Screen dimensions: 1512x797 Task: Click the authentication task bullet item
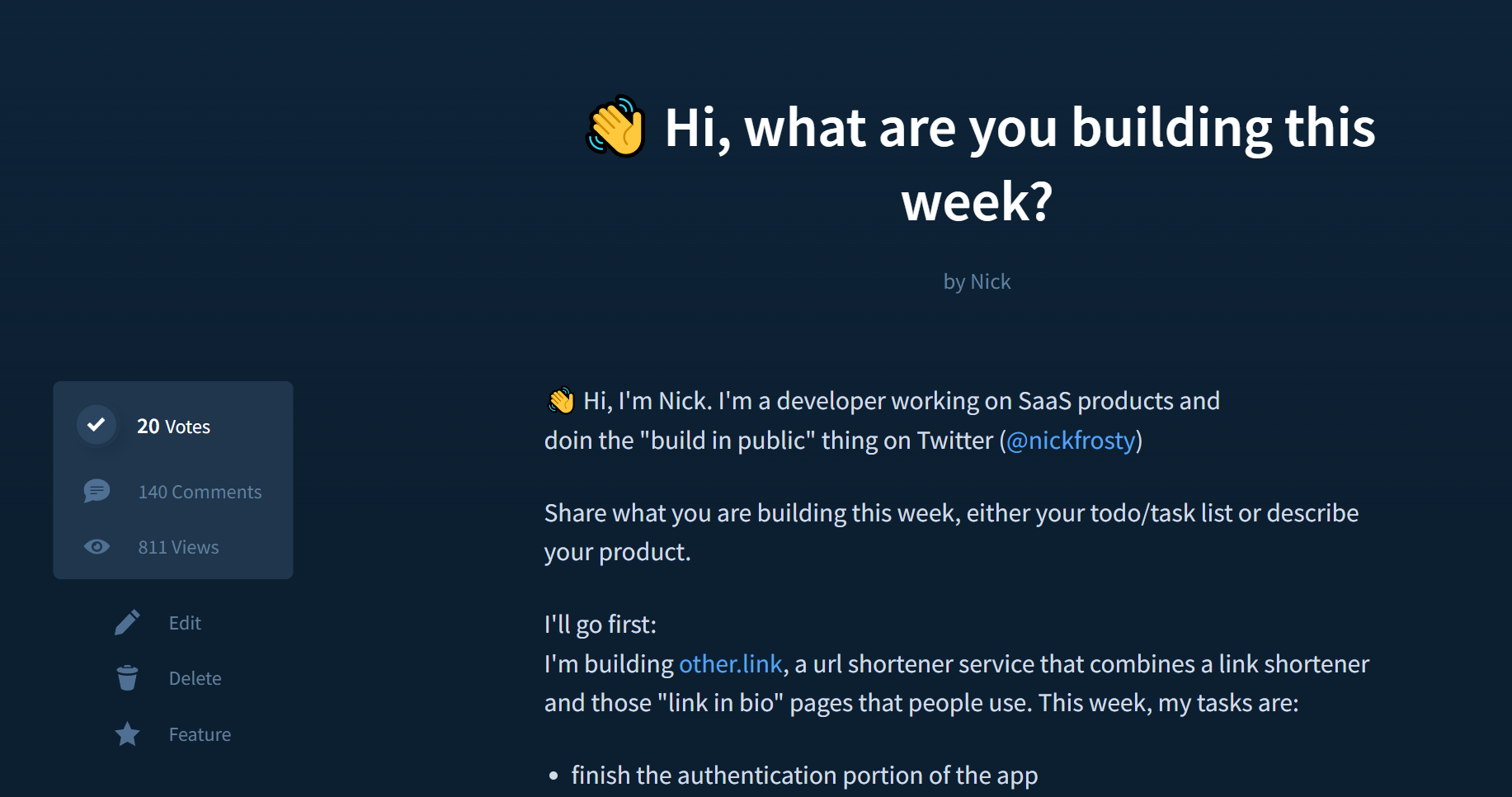coord(804,776)
